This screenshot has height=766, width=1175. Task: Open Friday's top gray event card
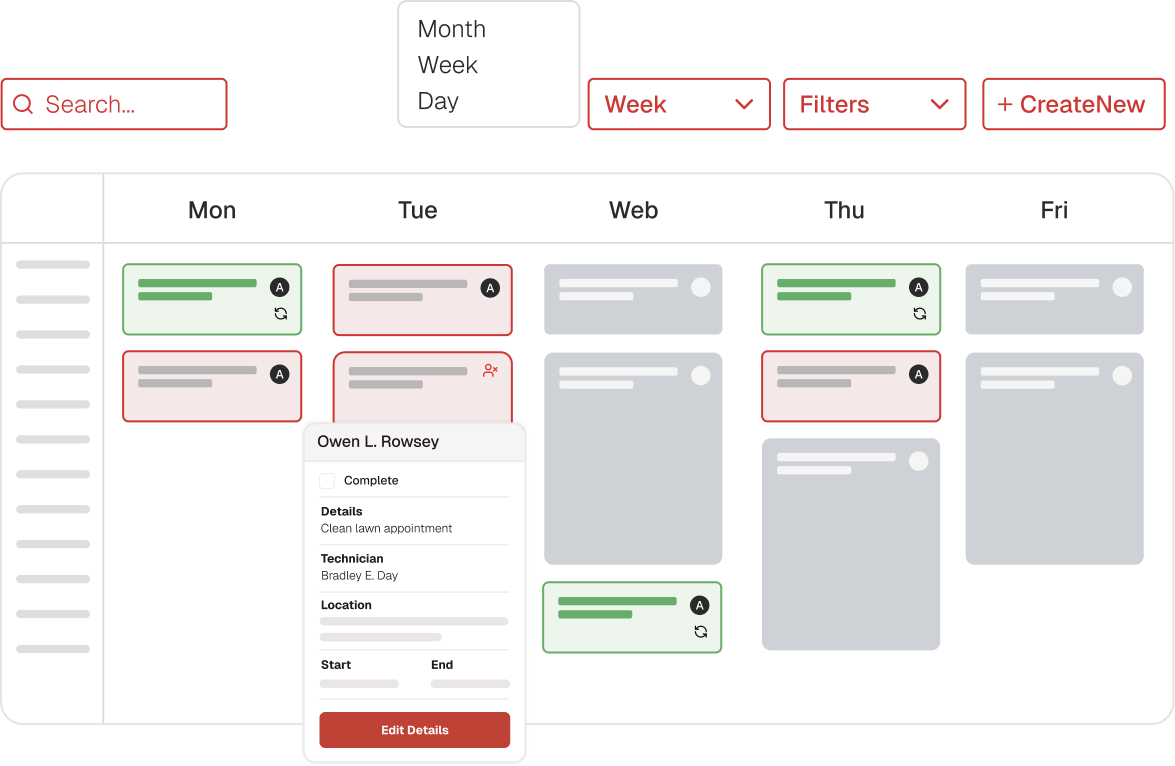click(1054, 299)
